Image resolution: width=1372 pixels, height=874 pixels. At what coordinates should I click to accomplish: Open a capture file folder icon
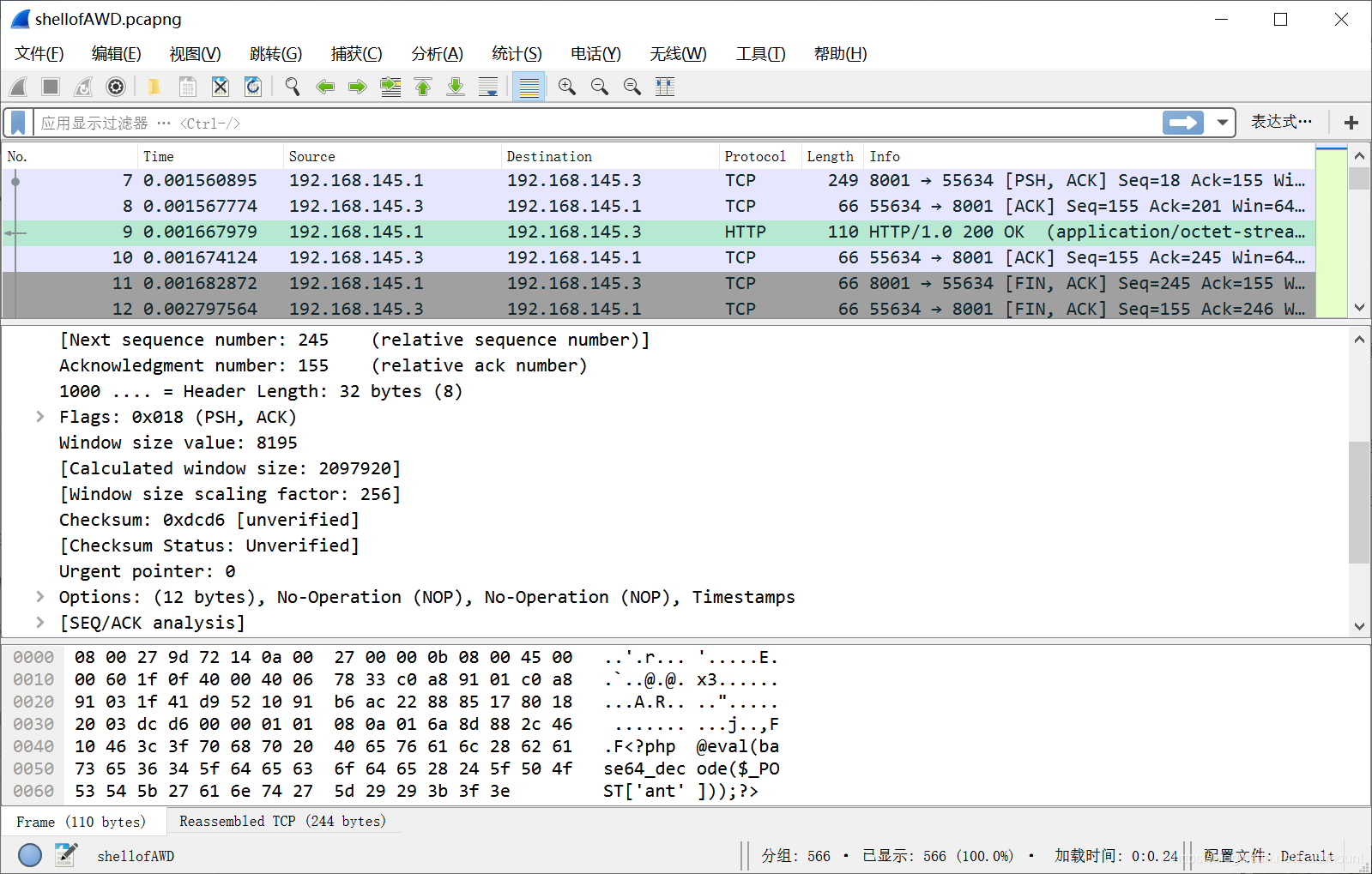(154, 87)
